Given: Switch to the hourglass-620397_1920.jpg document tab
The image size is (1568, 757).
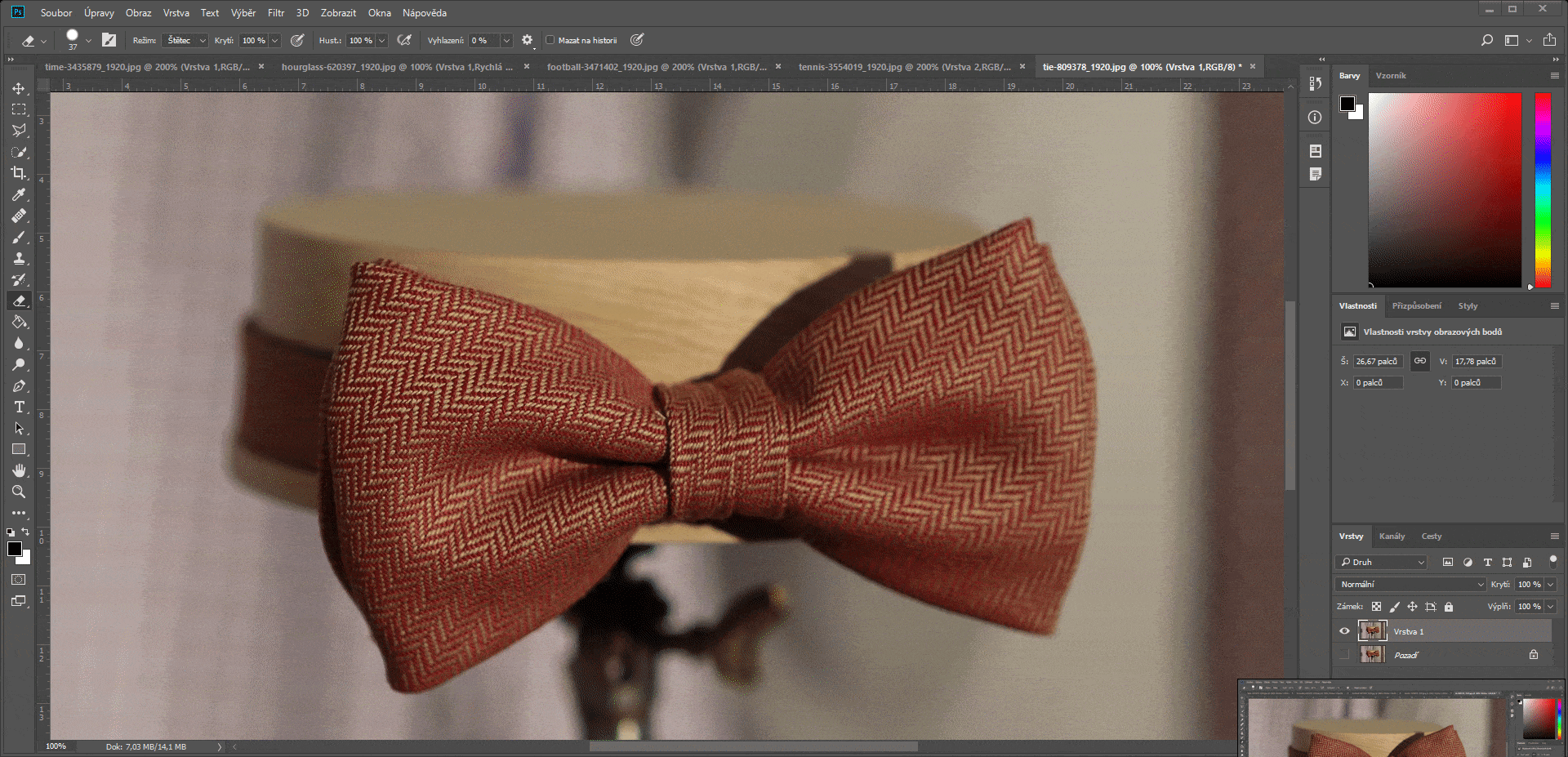Looking at the screenshot, I should [397, 67].
